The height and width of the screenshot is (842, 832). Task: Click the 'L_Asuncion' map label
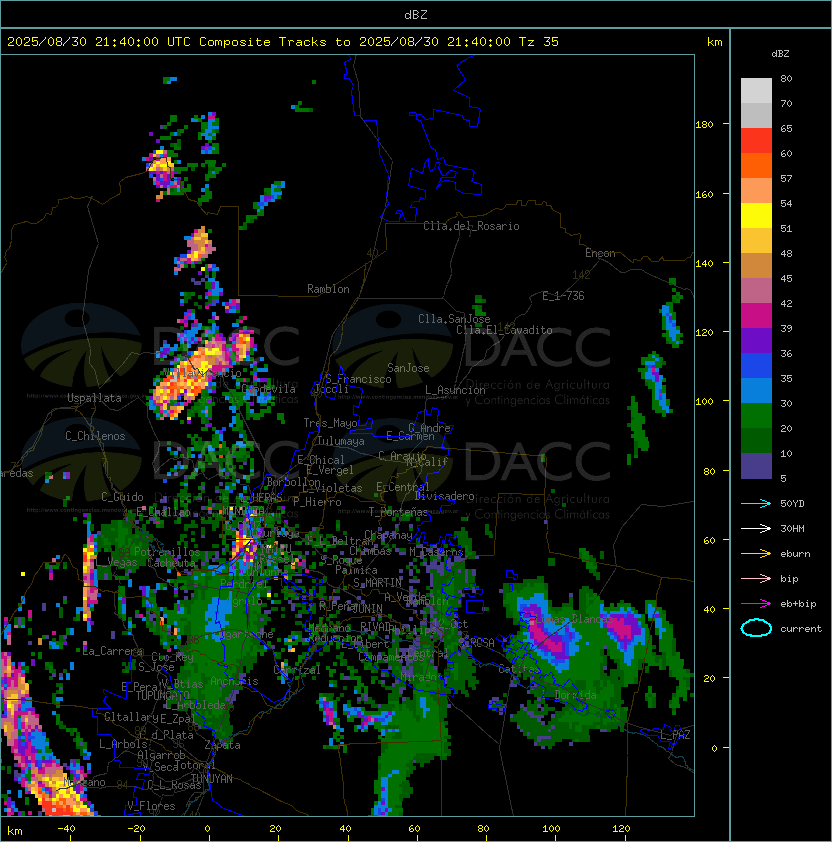click(455, 390)
